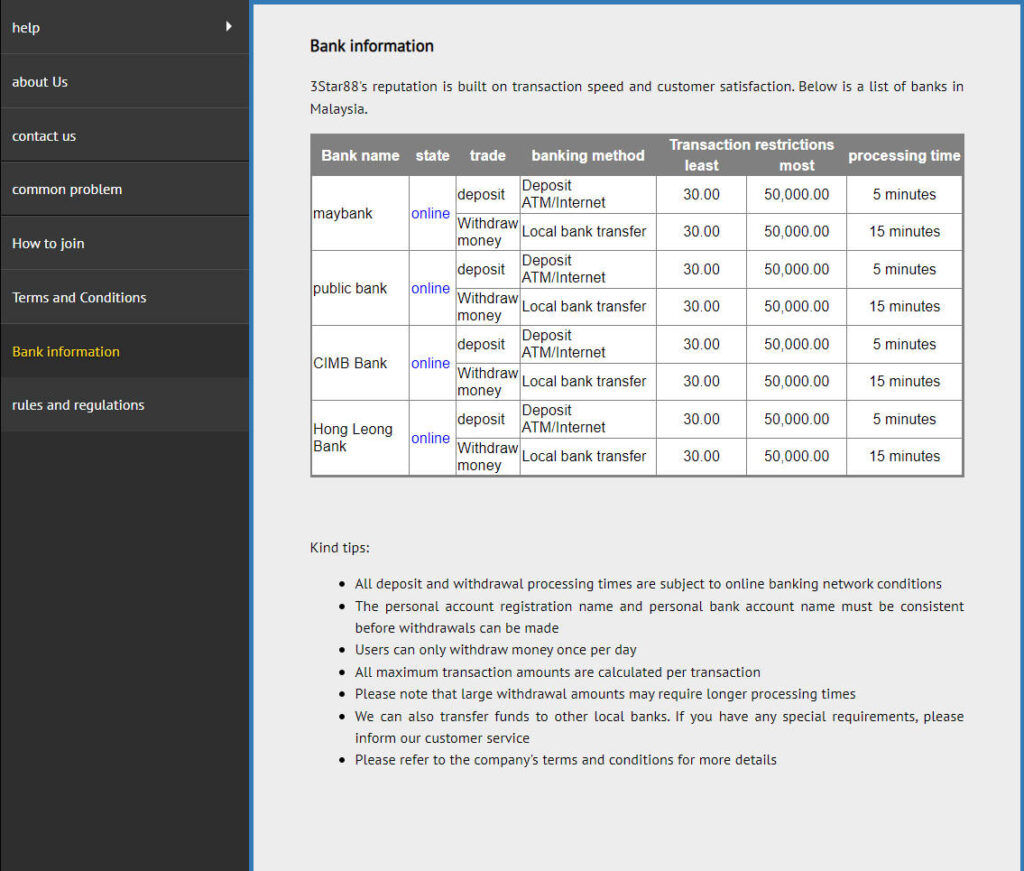
Task: Click the most sub-header
Action: coord(797,166)
